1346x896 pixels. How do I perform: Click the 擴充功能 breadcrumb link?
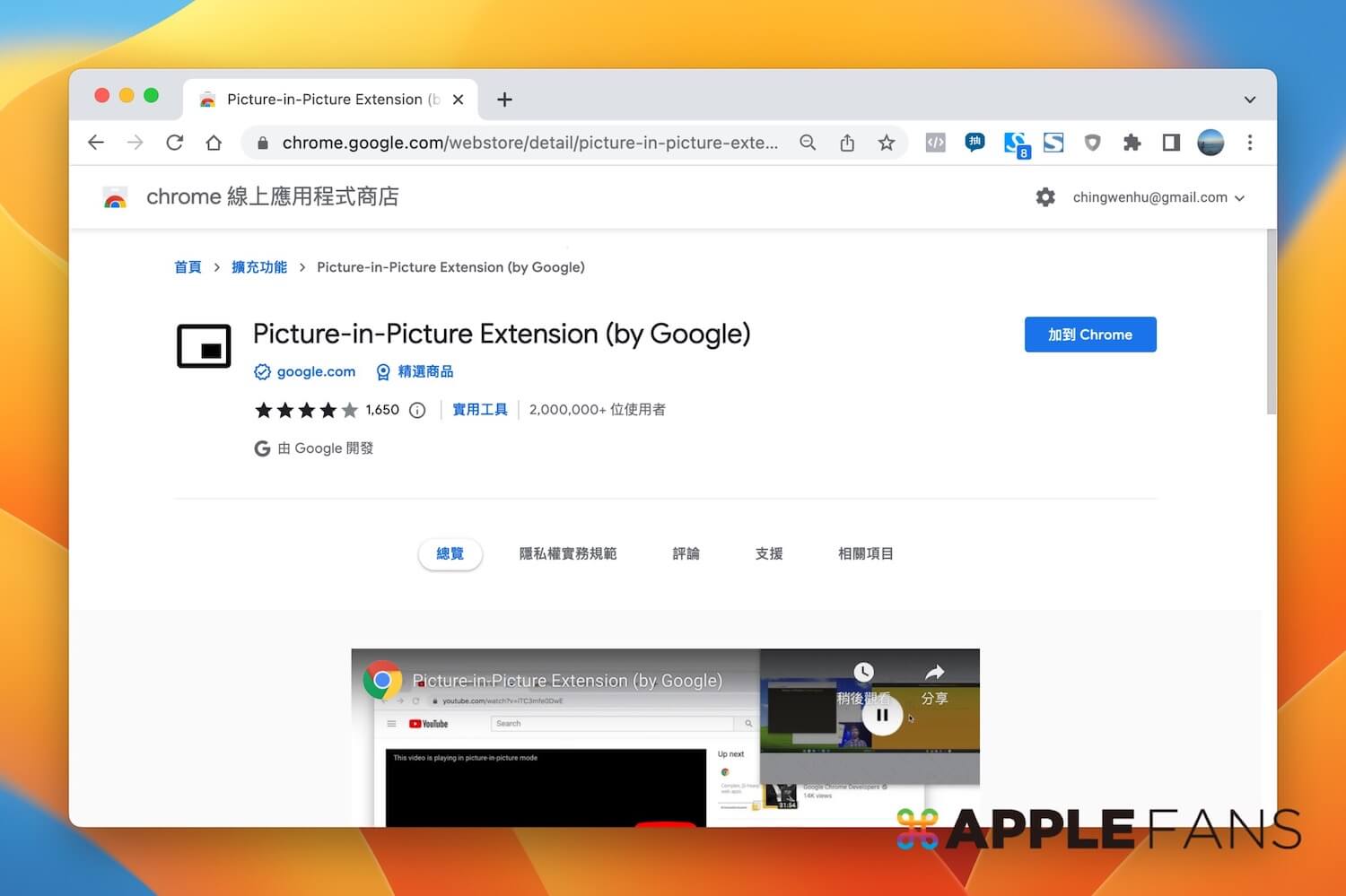259,266
